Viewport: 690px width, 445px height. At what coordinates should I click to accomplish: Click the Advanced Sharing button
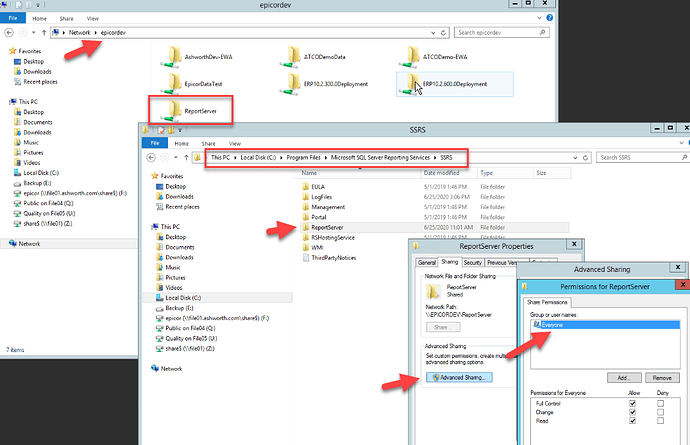click(x=459, y=377)
